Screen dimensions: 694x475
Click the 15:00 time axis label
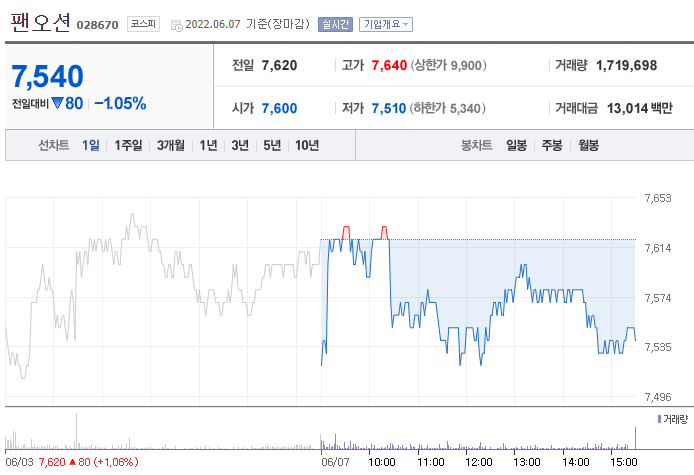tap(624, 462)
